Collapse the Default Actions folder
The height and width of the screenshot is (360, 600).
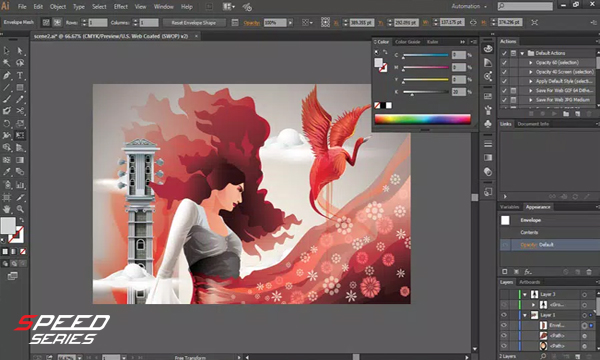[x=522, y=53]
